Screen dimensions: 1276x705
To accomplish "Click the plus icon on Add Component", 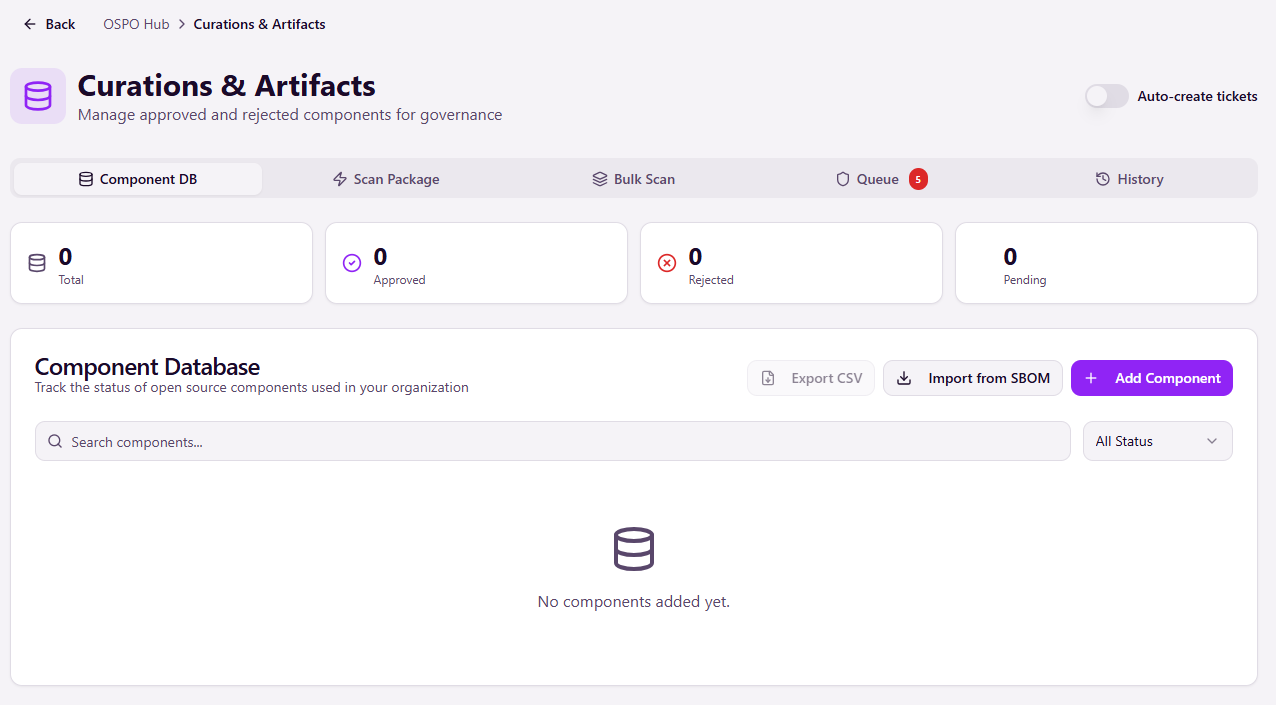I will pos(1091,378).
